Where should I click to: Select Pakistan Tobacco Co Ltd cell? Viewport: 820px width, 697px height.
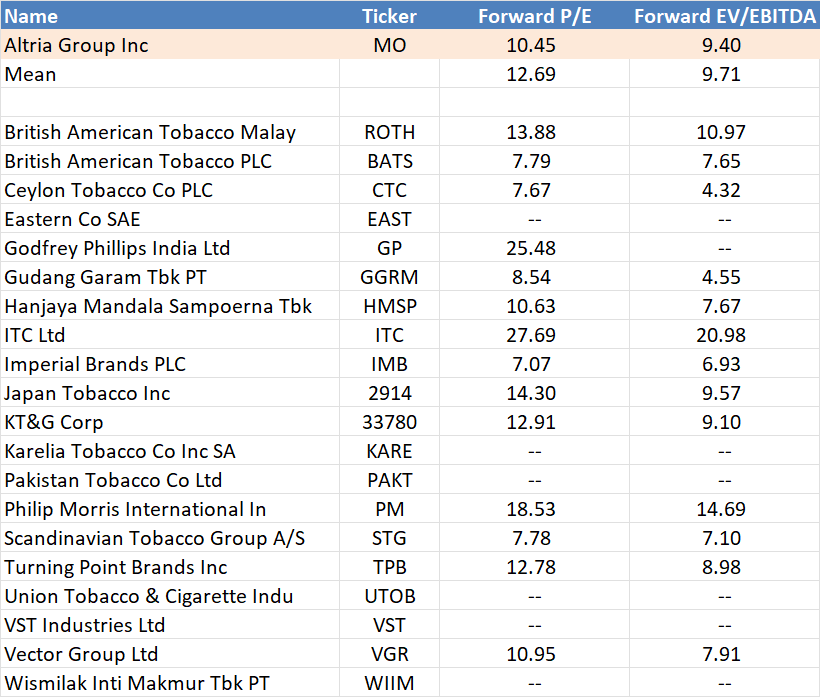[x=170, y=480]
